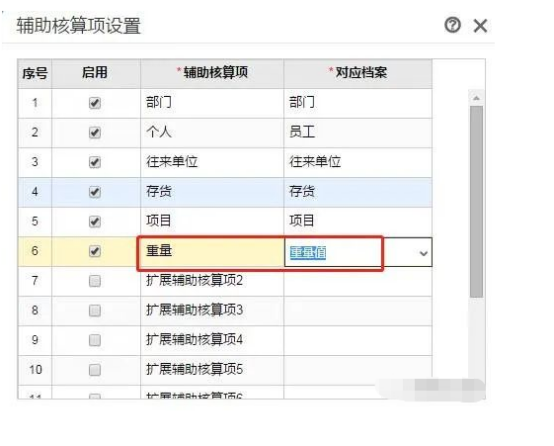The height and width of the screenshot is (446, 554).
Task: Open the help question mark icon
Action: [452, 25]
